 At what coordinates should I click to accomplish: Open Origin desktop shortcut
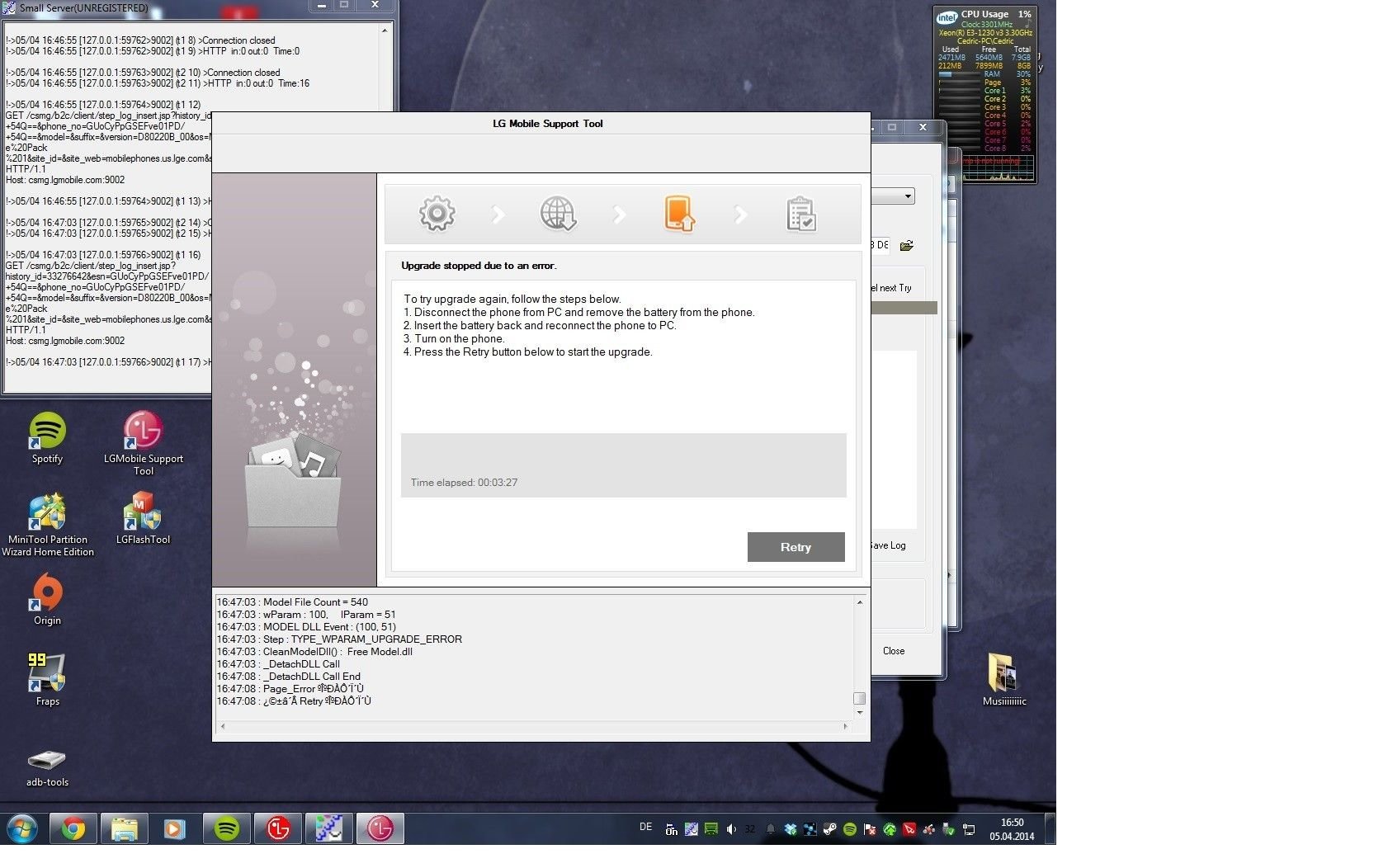point(47,600)
